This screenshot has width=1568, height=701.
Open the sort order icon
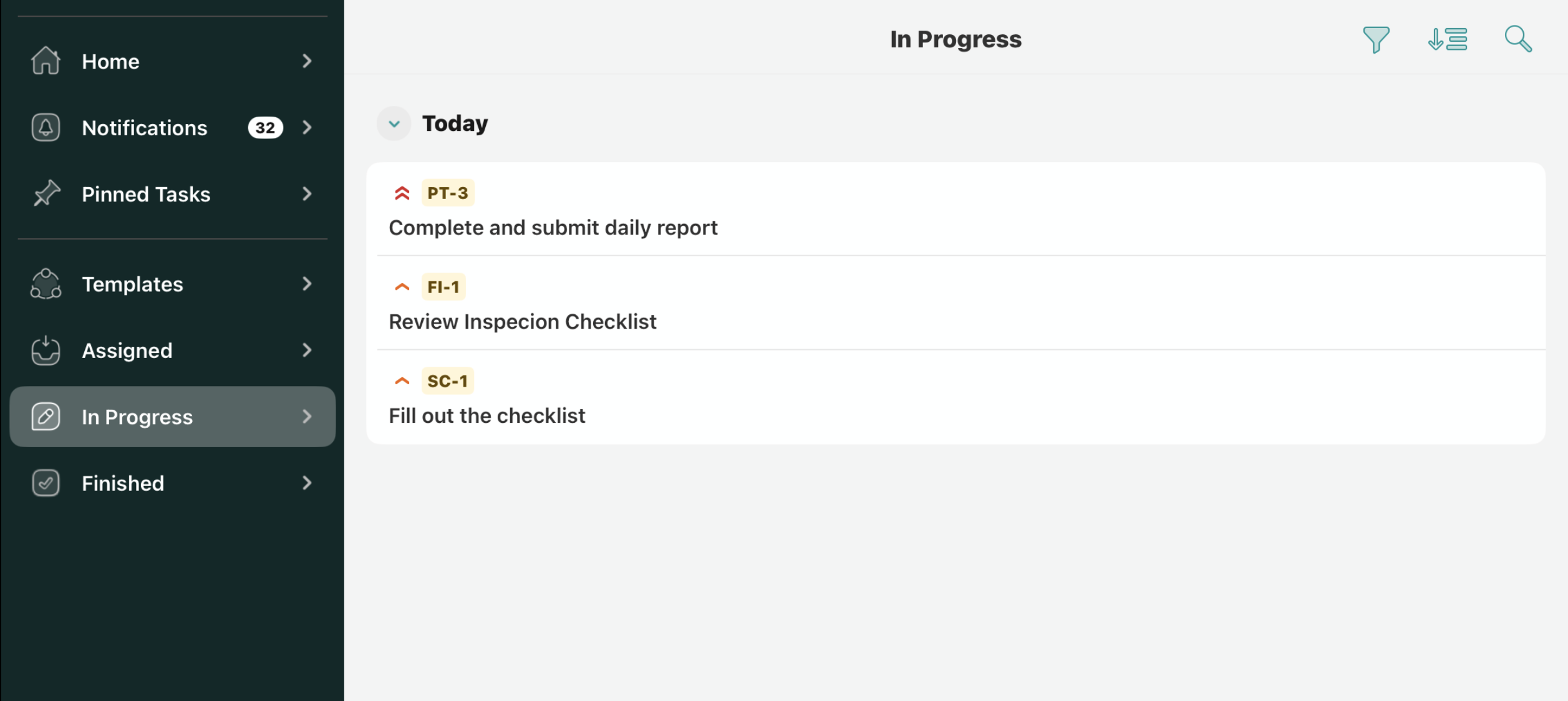point(1448,39)
